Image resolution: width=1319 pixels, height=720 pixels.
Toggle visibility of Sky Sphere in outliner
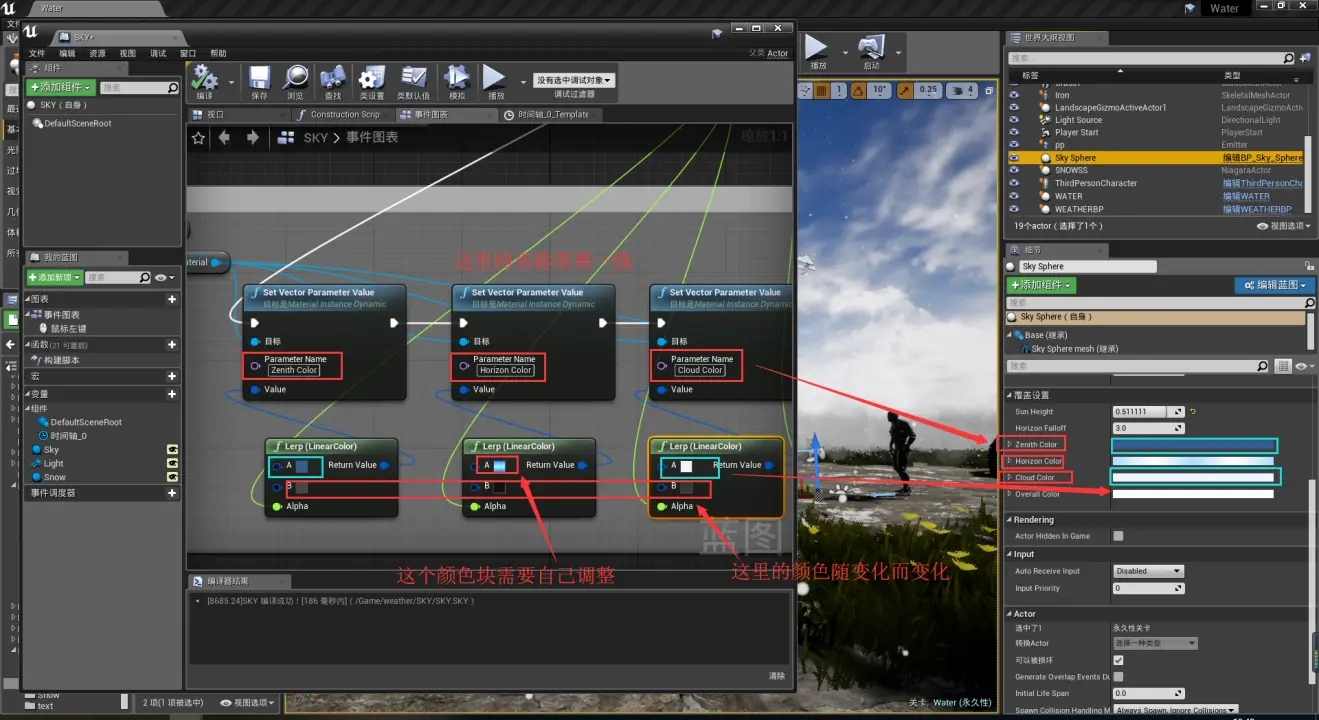pyautogui.click(x=1014, y=158)
